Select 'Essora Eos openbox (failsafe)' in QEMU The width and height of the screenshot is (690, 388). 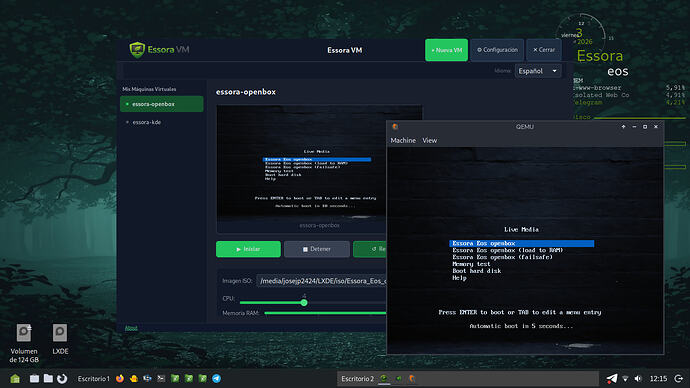(503, 257)
